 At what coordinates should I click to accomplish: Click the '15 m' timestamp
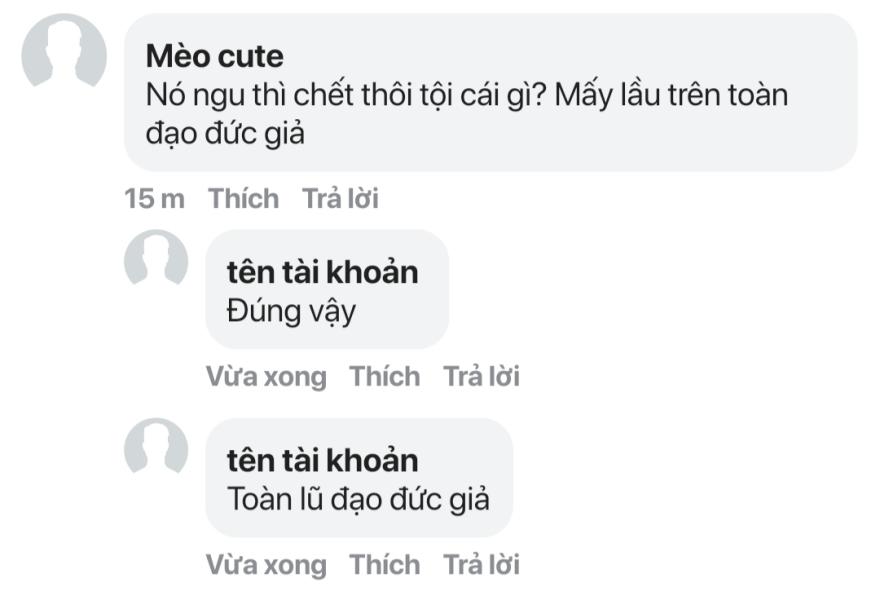154,198
